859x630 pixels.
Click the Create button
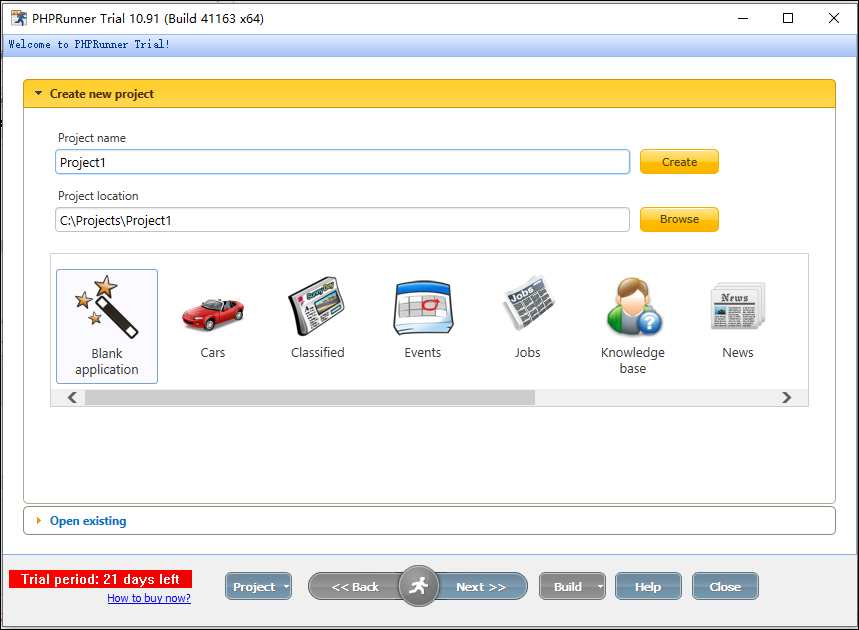pos(679,162)
